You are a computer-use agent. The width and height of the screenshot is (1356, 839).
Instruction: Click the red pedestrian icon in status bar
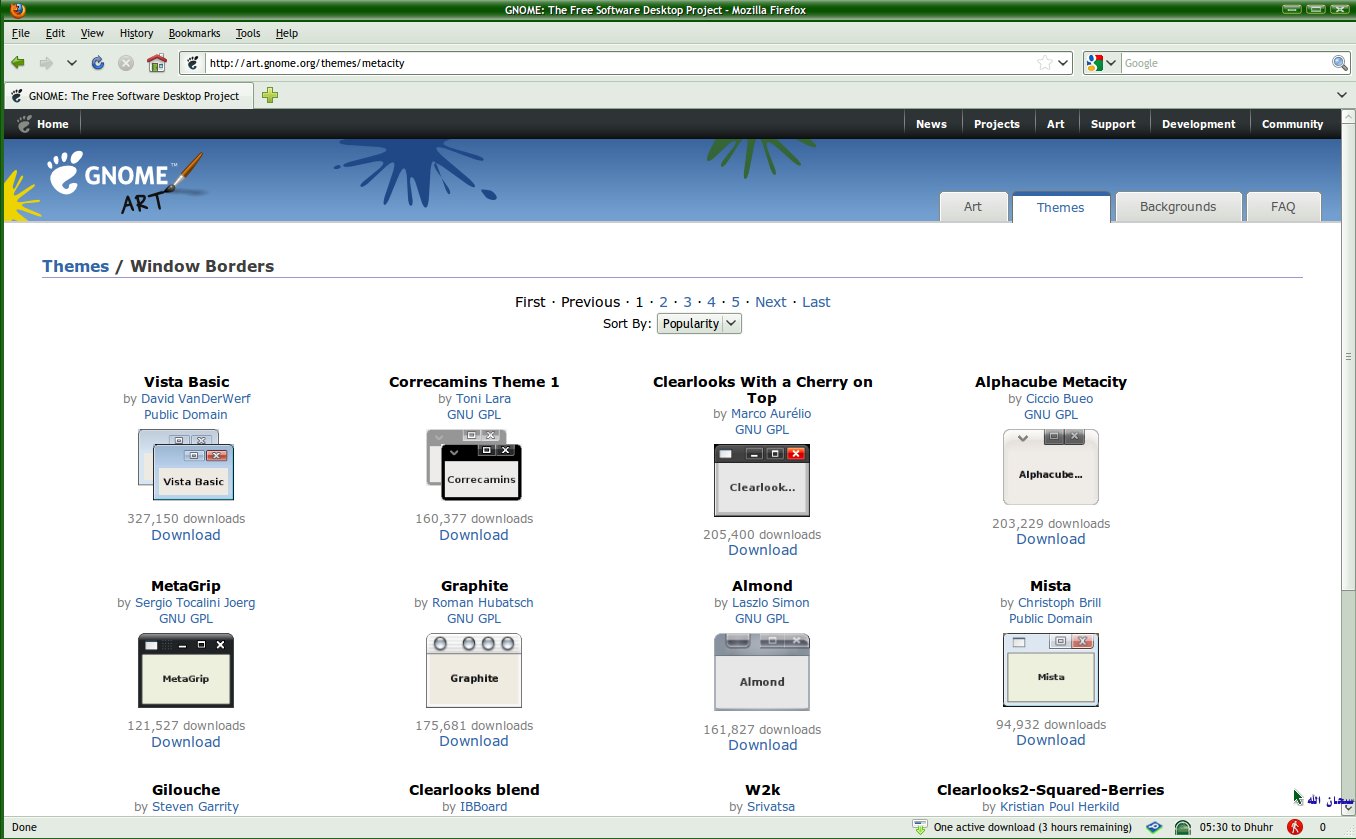click(1295, 827)
